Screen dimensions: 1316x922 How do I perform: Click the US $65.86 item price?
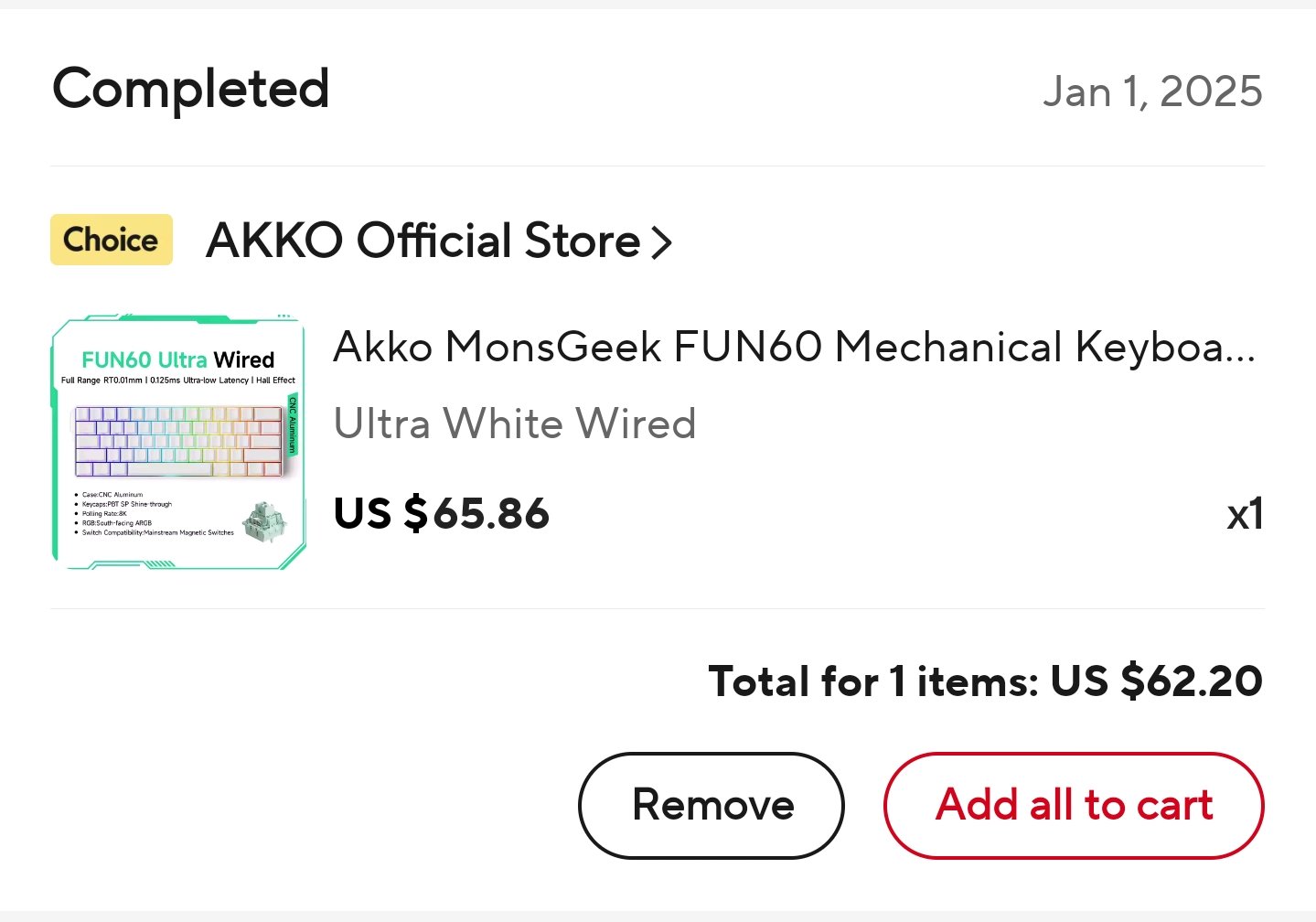point(441,513)
